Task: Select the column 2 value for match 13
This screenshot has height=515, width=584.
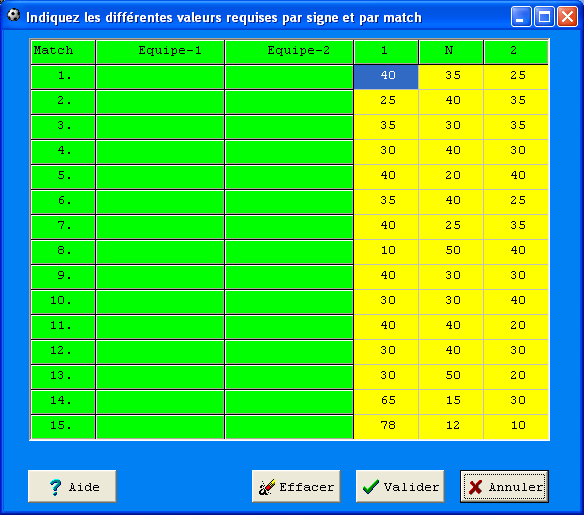Action: [x=516, y=377]
